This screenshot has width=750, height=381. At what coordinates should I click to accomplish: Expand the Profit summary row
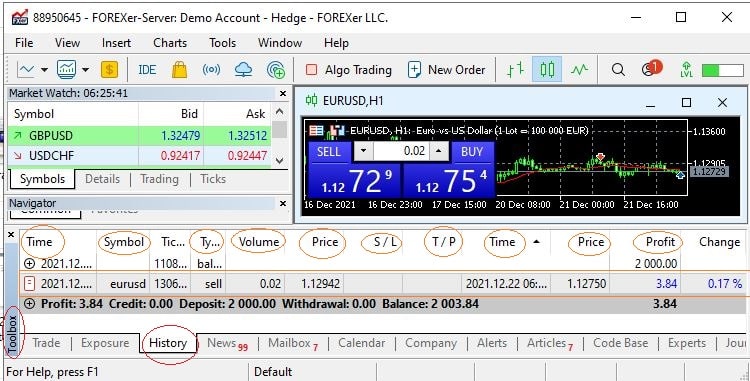click(30, 304)
